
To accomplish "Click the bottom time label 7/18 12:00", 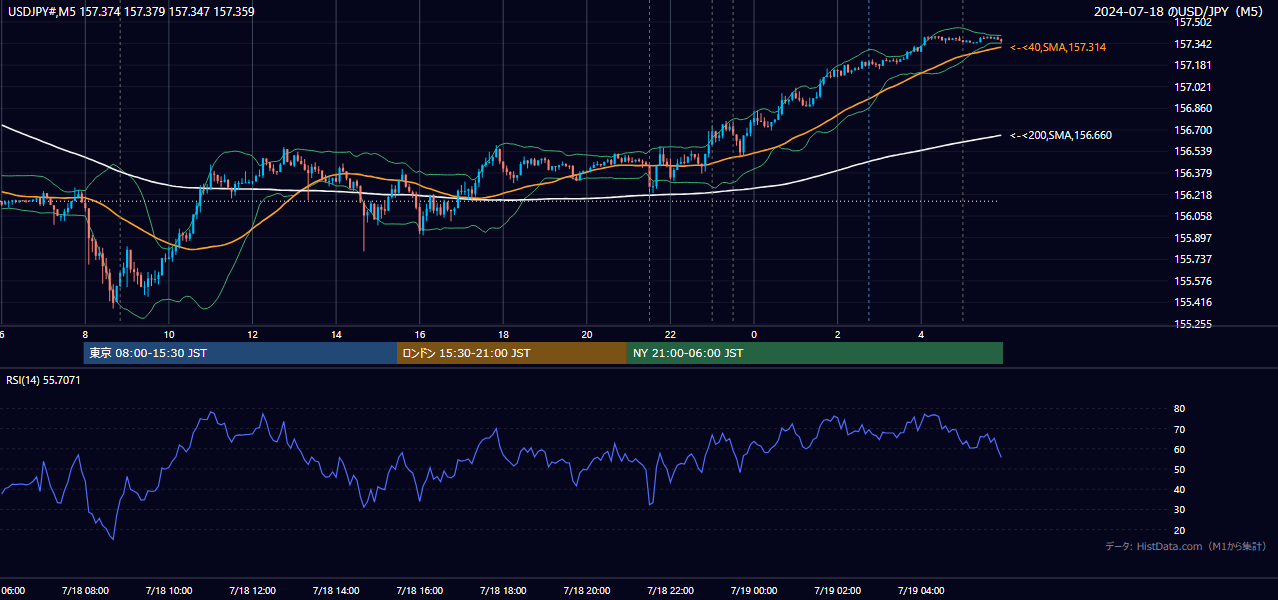I will 252,590.
